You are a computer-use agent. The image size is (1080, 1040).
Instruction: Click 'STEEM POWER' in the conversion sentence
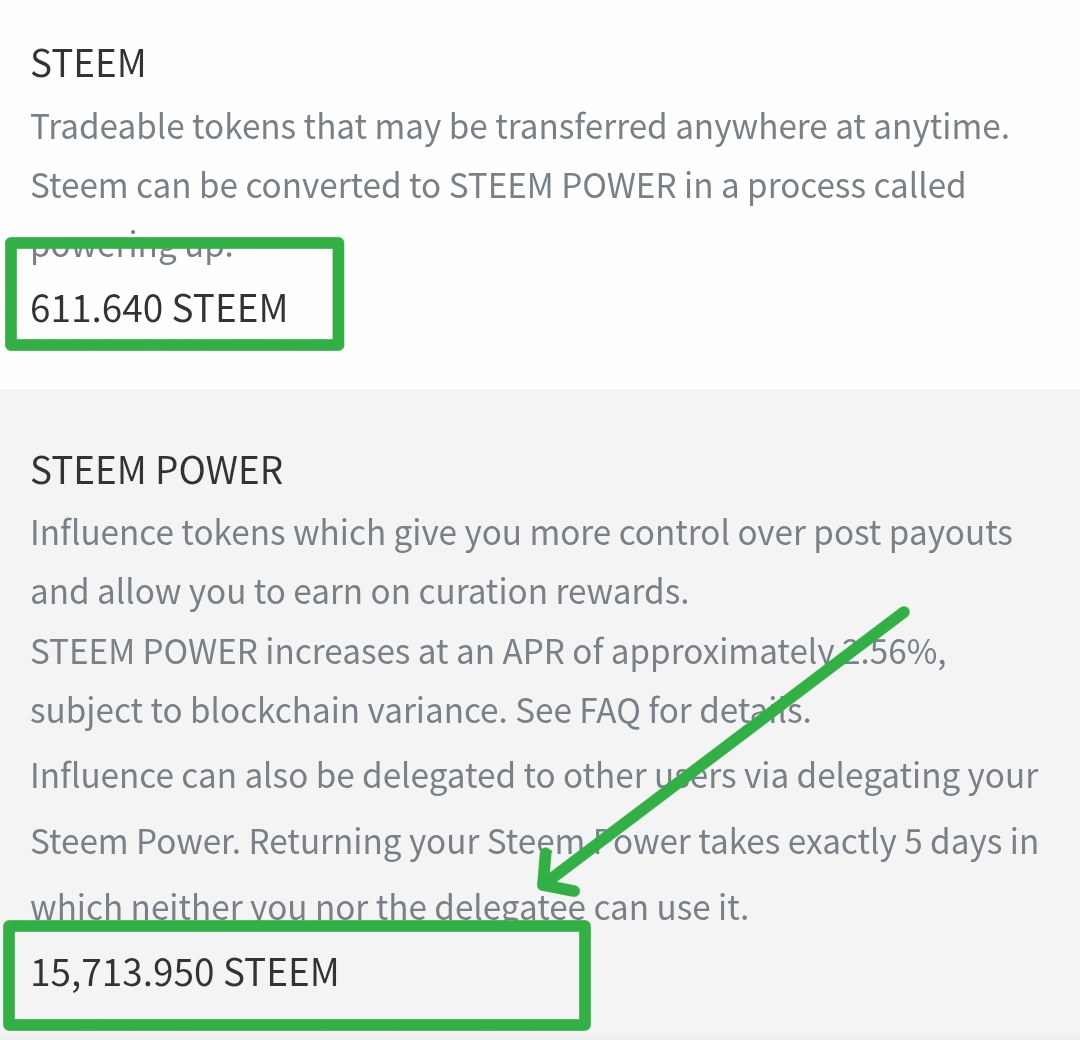pos(563,186)
